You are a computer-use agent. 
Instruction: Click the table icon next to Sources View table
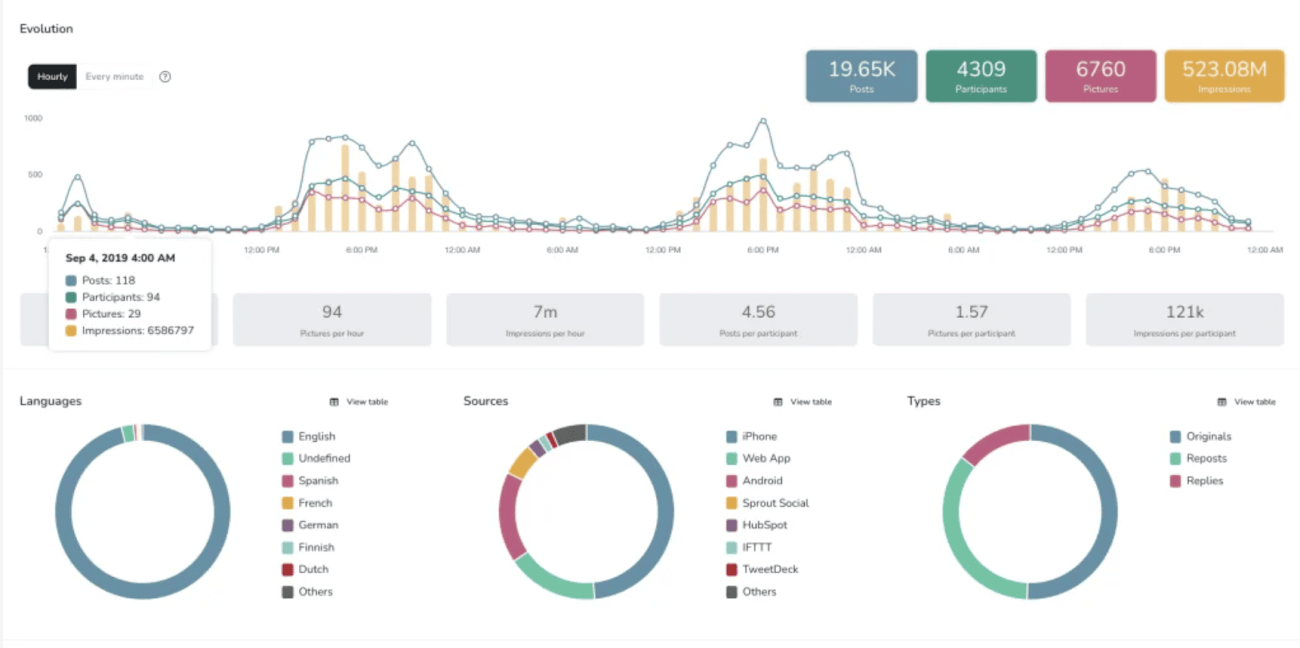778,402
